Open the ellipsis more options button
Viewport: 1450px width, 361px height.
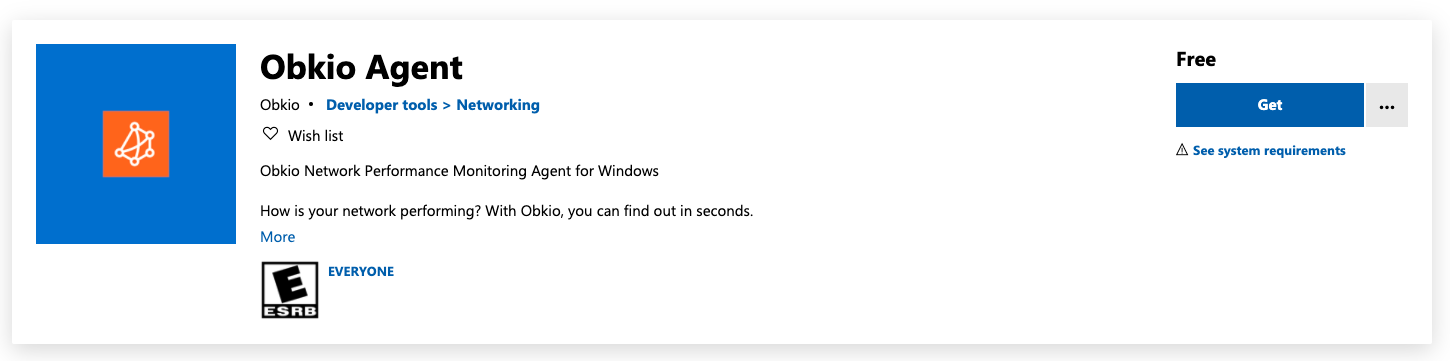pyautogui.click(x=1386, y=105)
